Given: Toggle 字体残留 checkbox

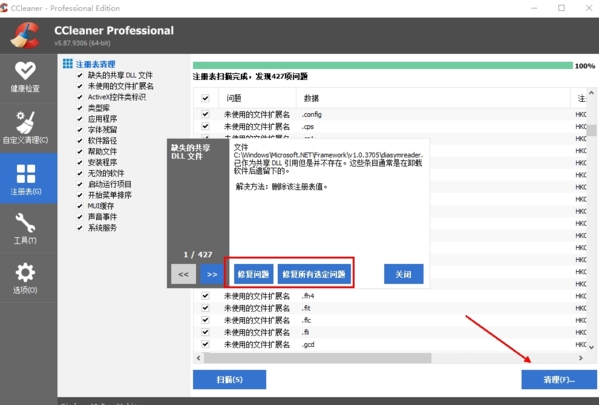Looking at the screenshot, I should coord(80,130).
